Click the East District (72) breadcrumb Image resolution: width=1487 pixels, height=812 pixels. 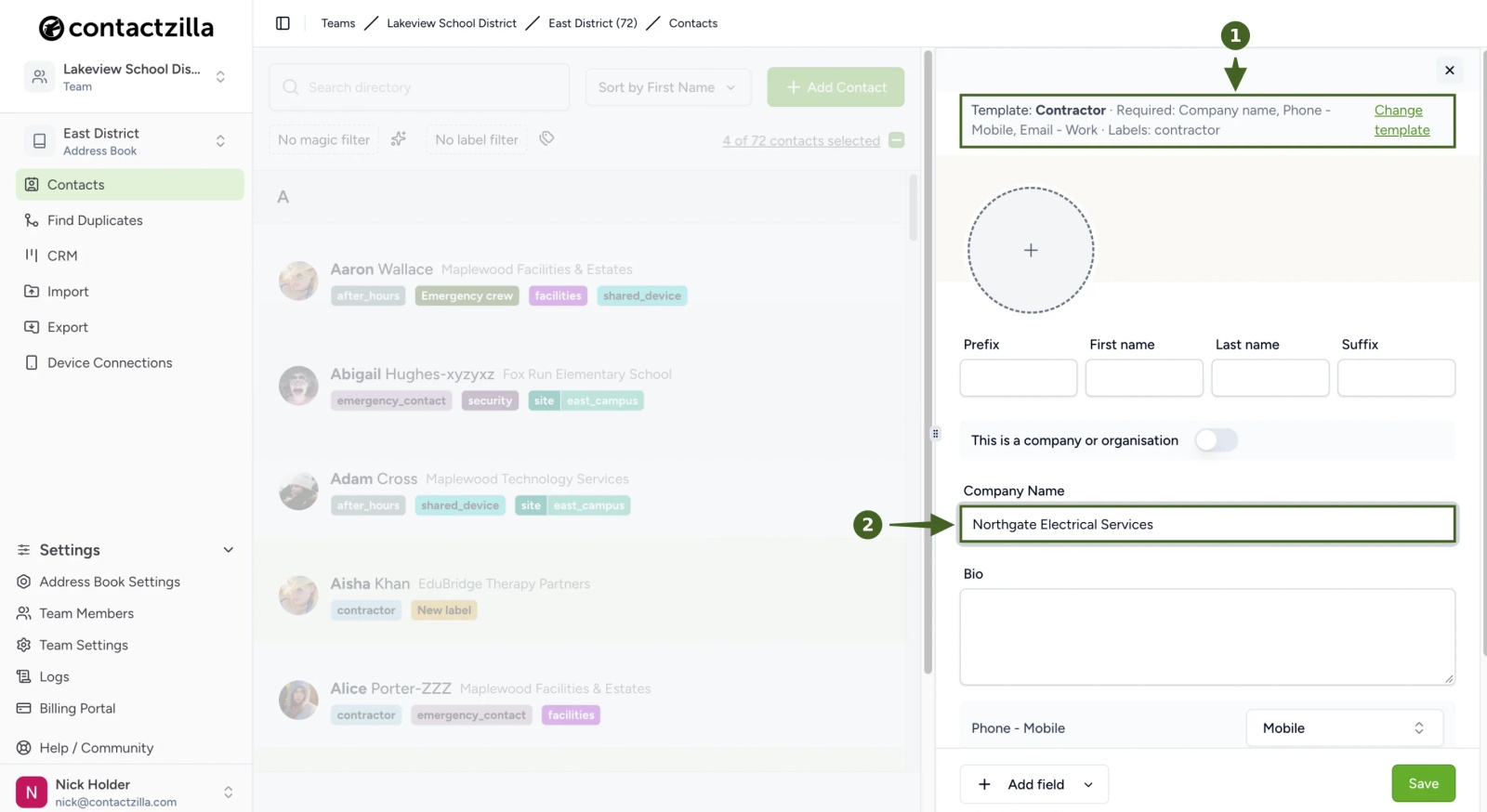pyautogui.click(x=593, y=23)
